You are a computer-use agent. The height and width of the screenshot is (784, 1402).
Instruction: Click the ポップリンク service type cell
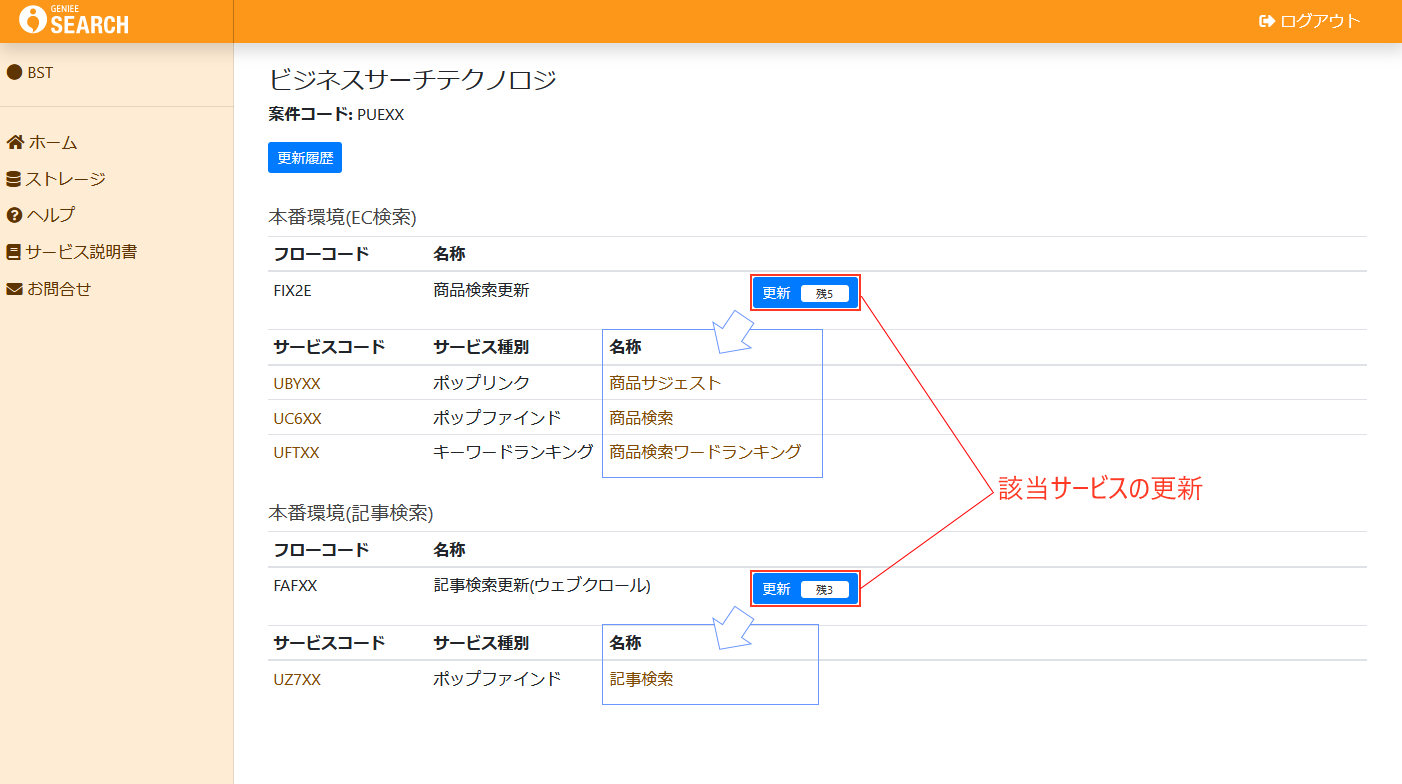pos(481,383)
